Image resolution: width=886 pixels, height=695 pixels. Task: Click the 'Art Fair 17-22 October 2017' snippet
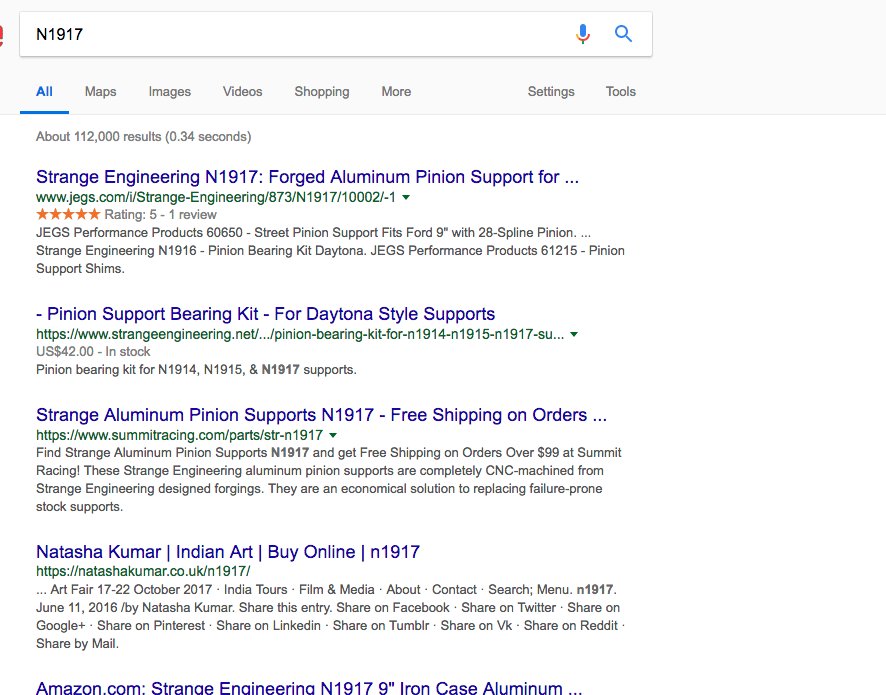click(x=330, y=616)
